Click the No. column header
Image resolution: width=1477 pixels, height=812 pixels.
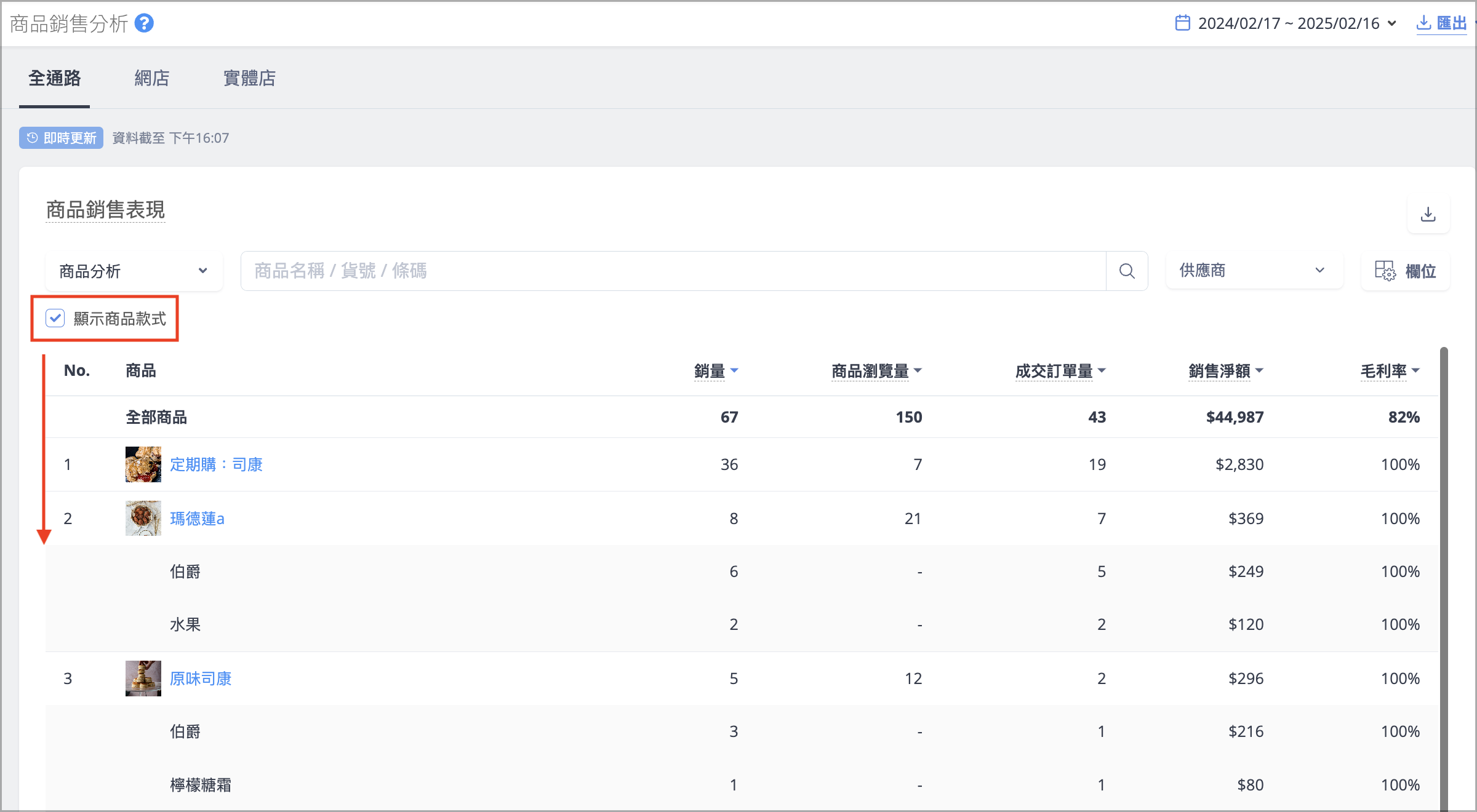77,370
